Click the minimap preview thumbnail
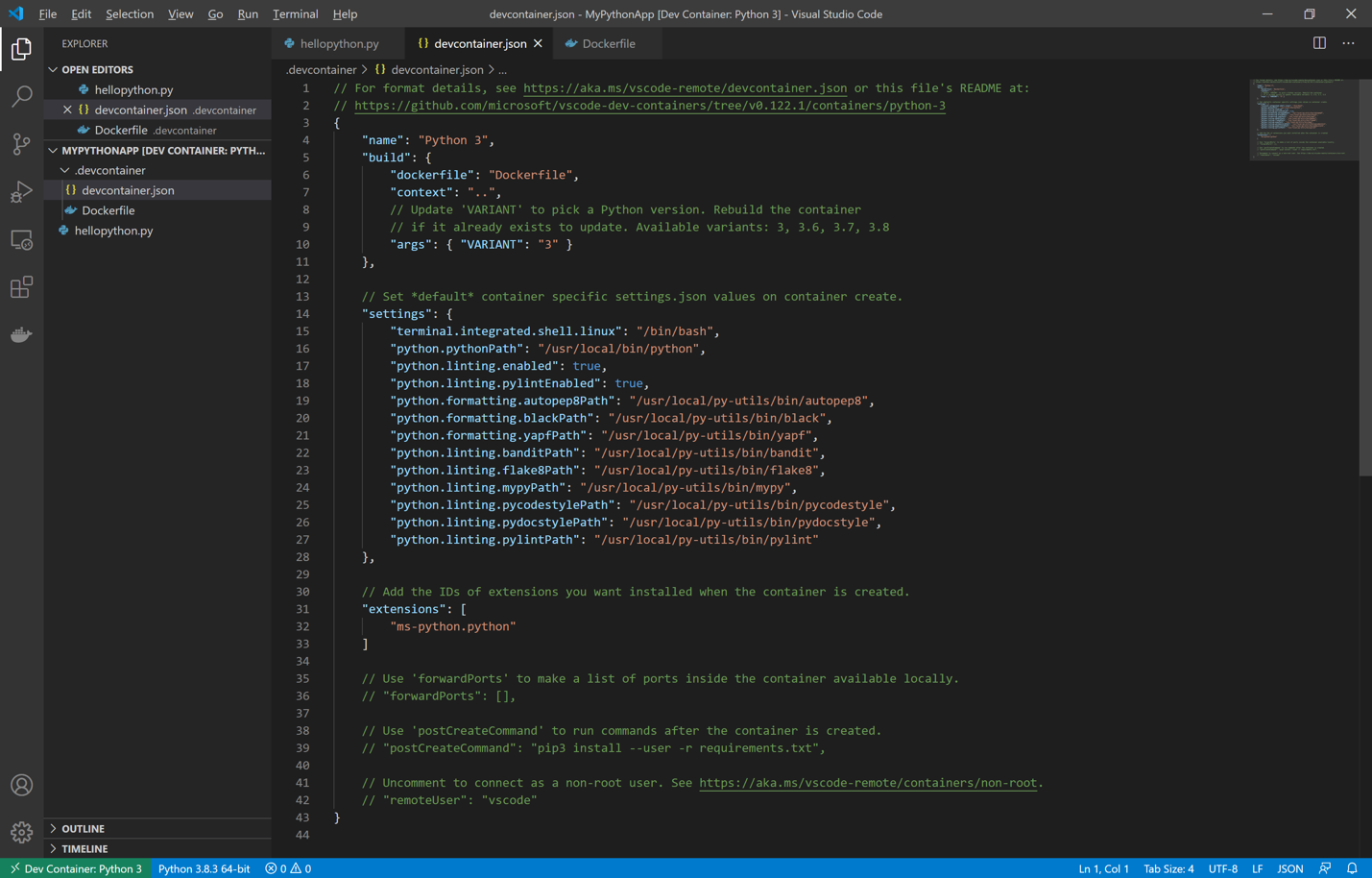Image resolution: width=1372 pixels, height=878 pixels. coord(1303,119)
